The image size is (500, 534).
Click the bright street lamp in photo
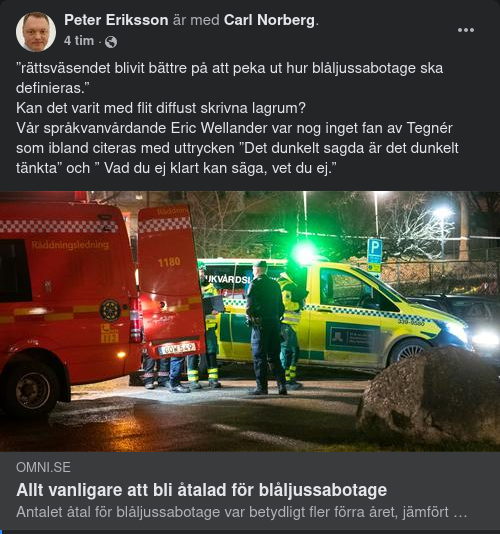(442, 213)
